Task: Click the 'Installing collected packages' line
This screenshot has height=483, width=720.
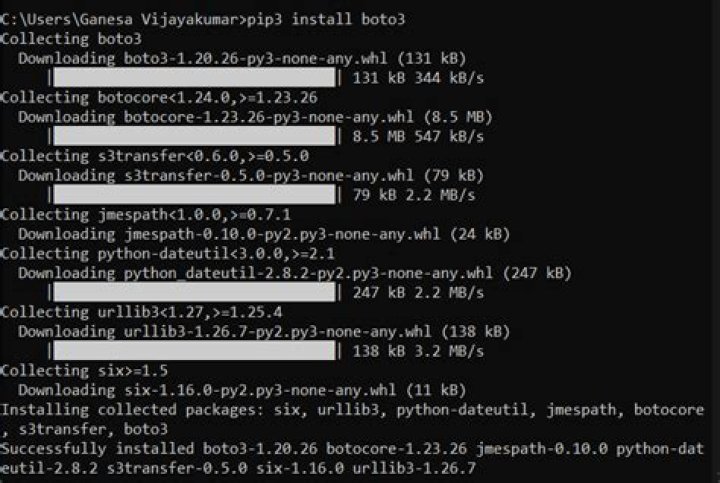Action: pos(352,419)
